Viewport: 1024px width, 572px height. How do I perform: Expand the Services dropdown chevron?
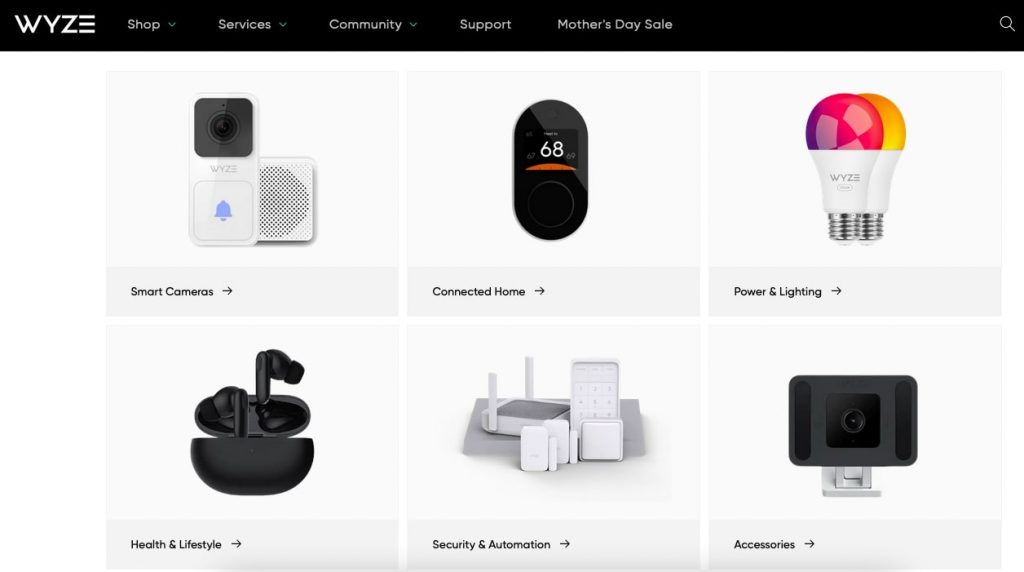click(283, 25)
